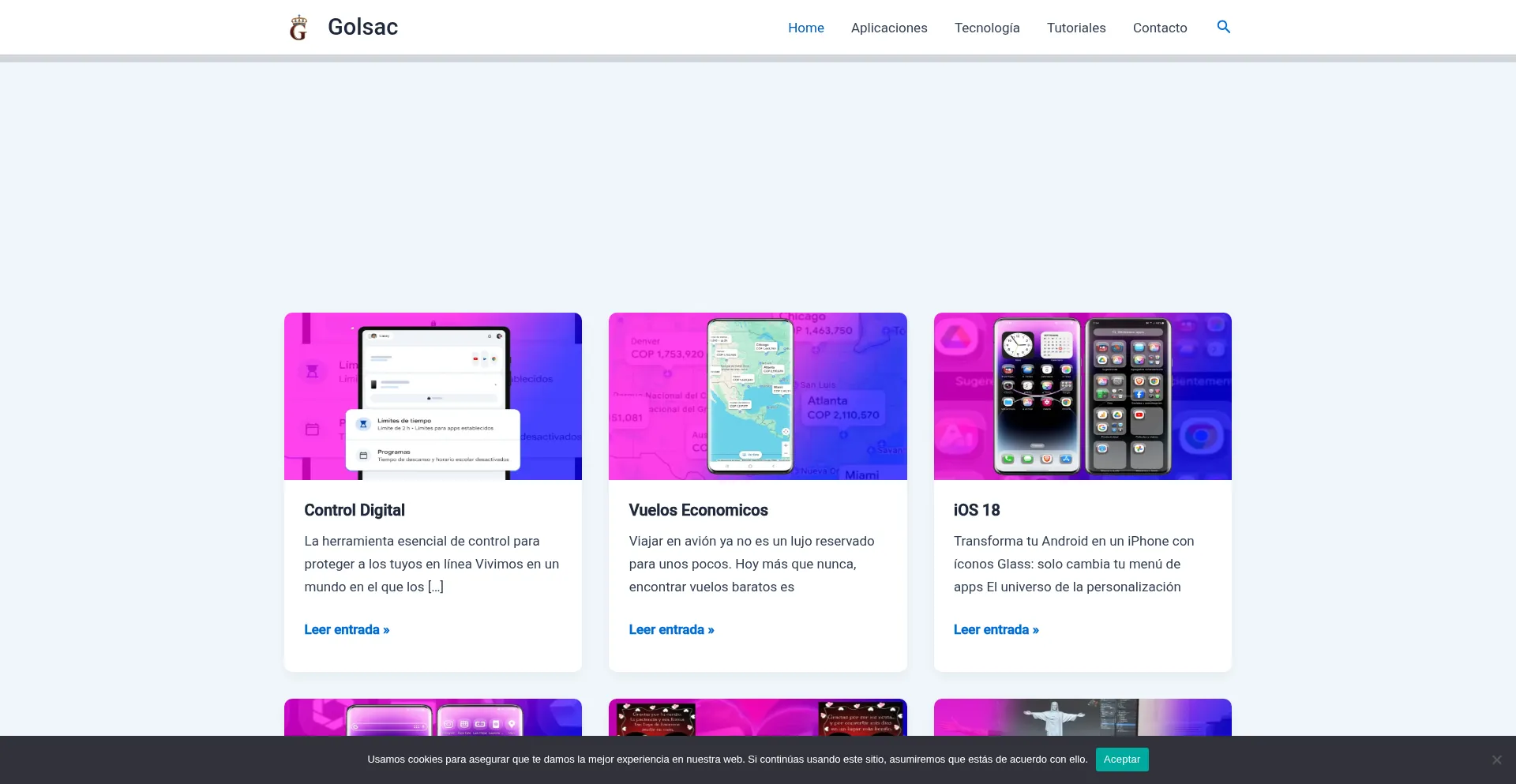The height and width of the screenshot is (784, 1516).
Task: Open iOS 18 phones thumbnail
Action: point(1082,396)
